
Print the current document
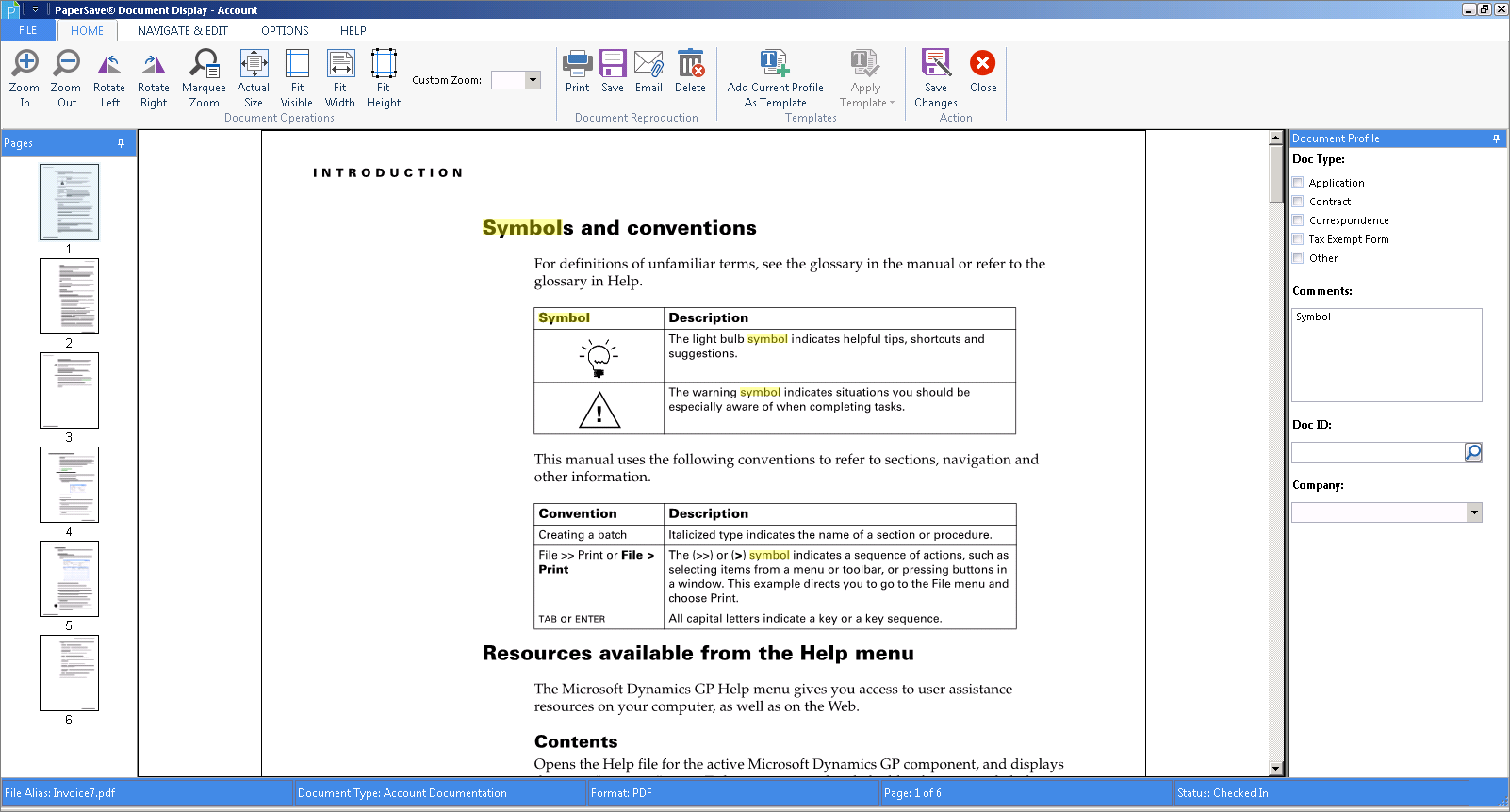[x=578, y=72]
